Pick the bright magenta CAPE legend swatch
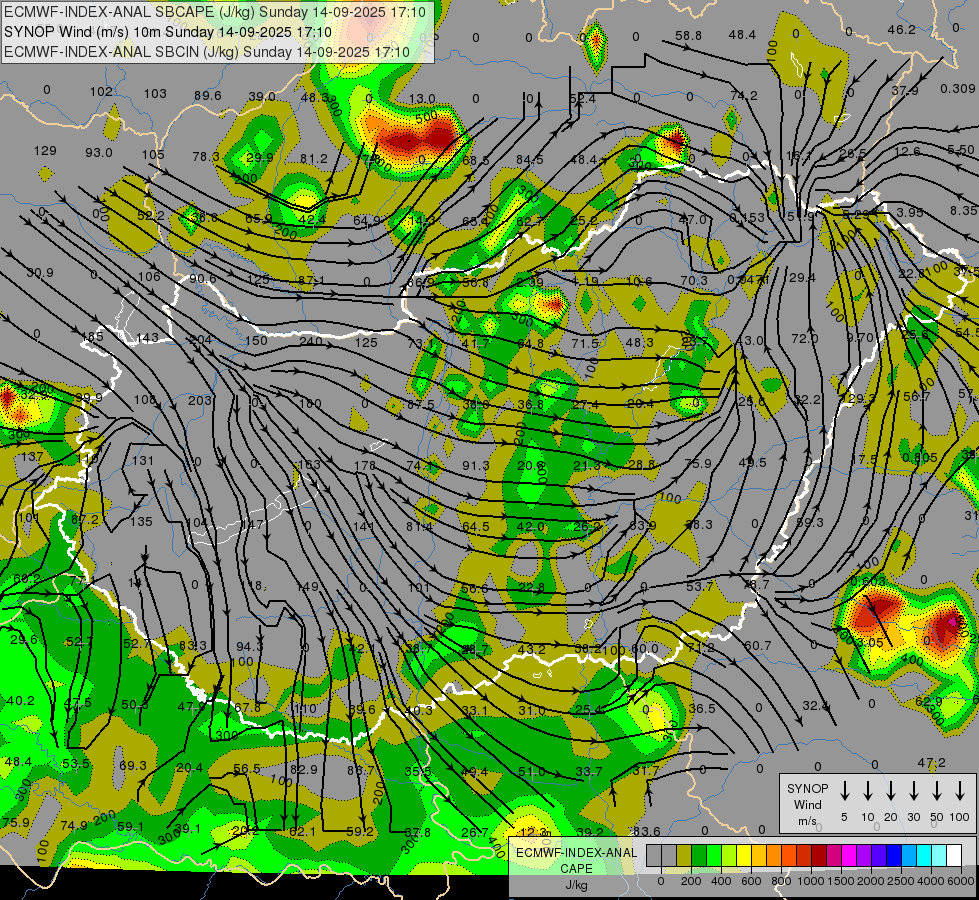 click(849, 855)
